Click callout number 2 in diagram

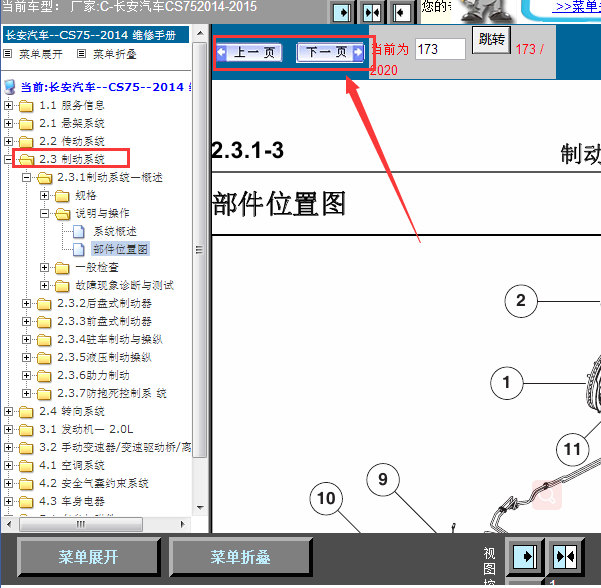click(x=521, y=301)
